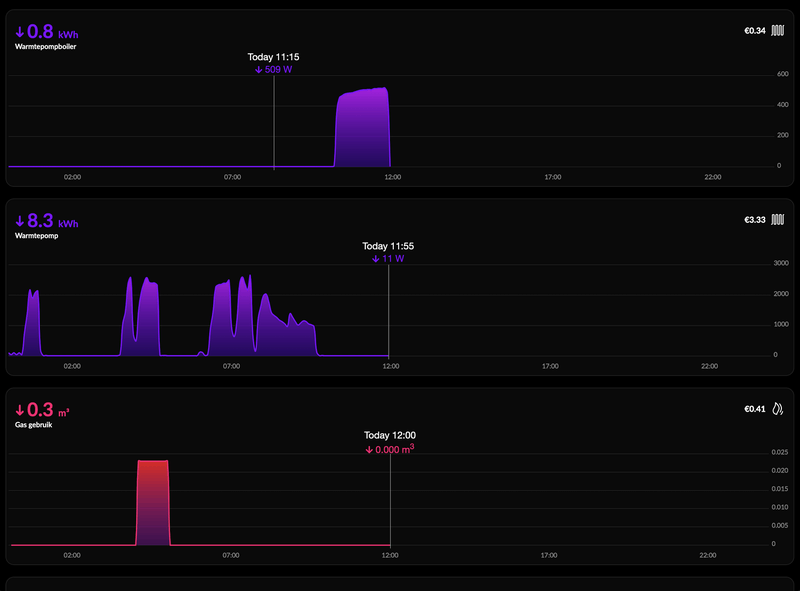This screenshot has width=800, height=591.
Task: Click the 17:00 label under Warmtepomp chart
Action: 550,366
